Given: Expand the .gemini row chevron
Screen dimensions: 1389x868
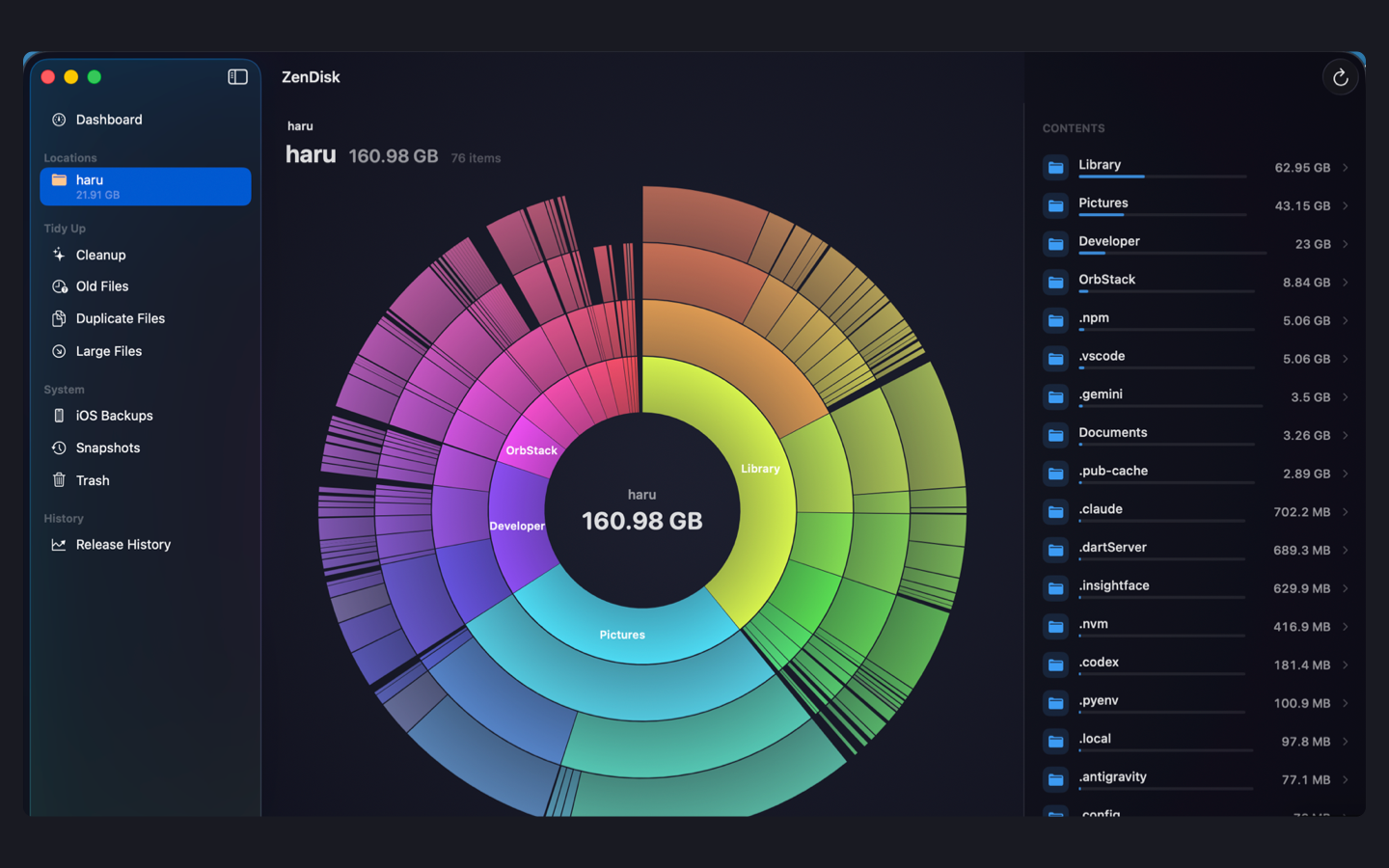Looking at the screenshot, I should click(1346, 397).
